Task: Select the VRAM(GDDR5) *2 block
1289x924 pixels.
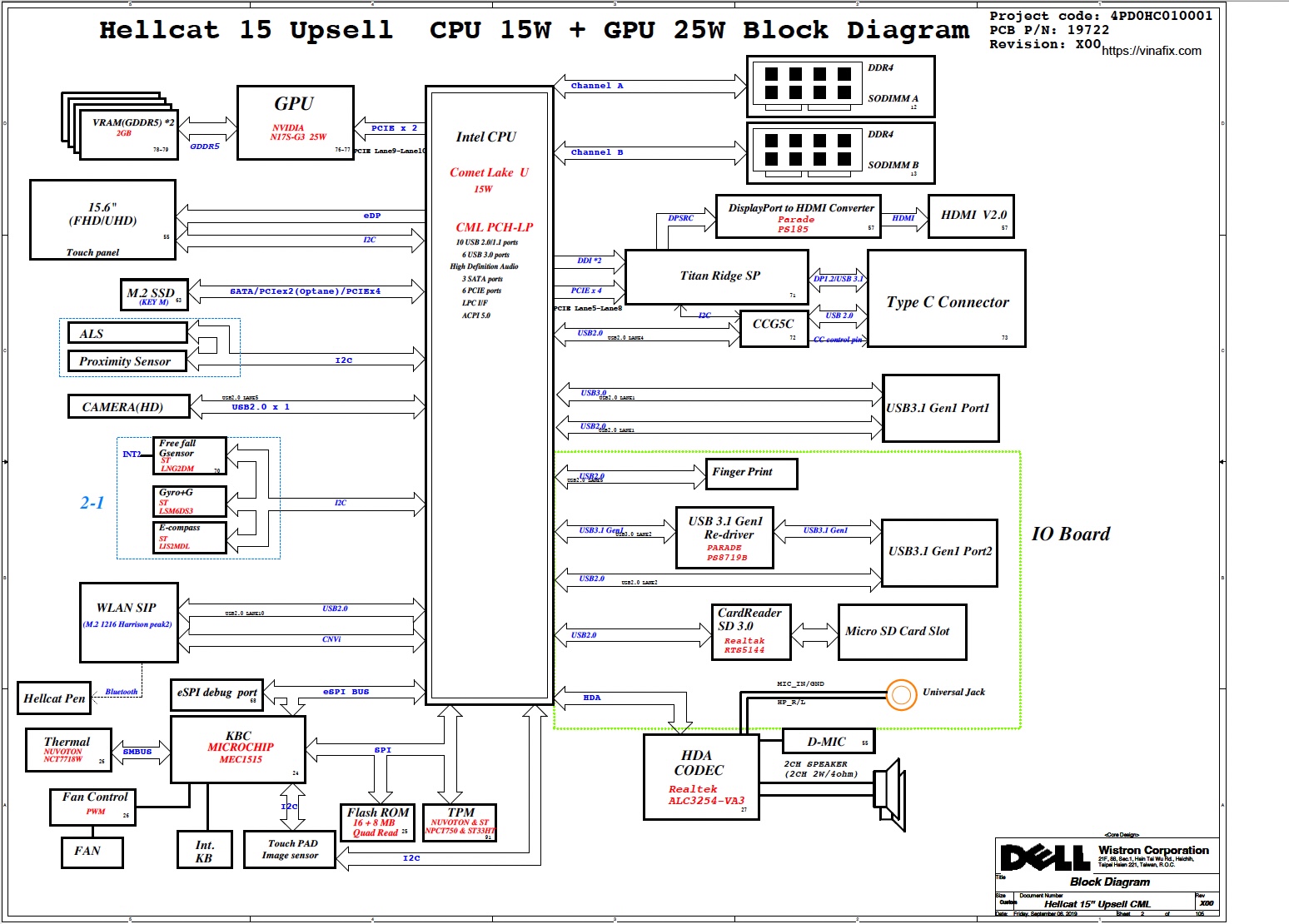Action: pyautogui.click(x=128, y=133)
